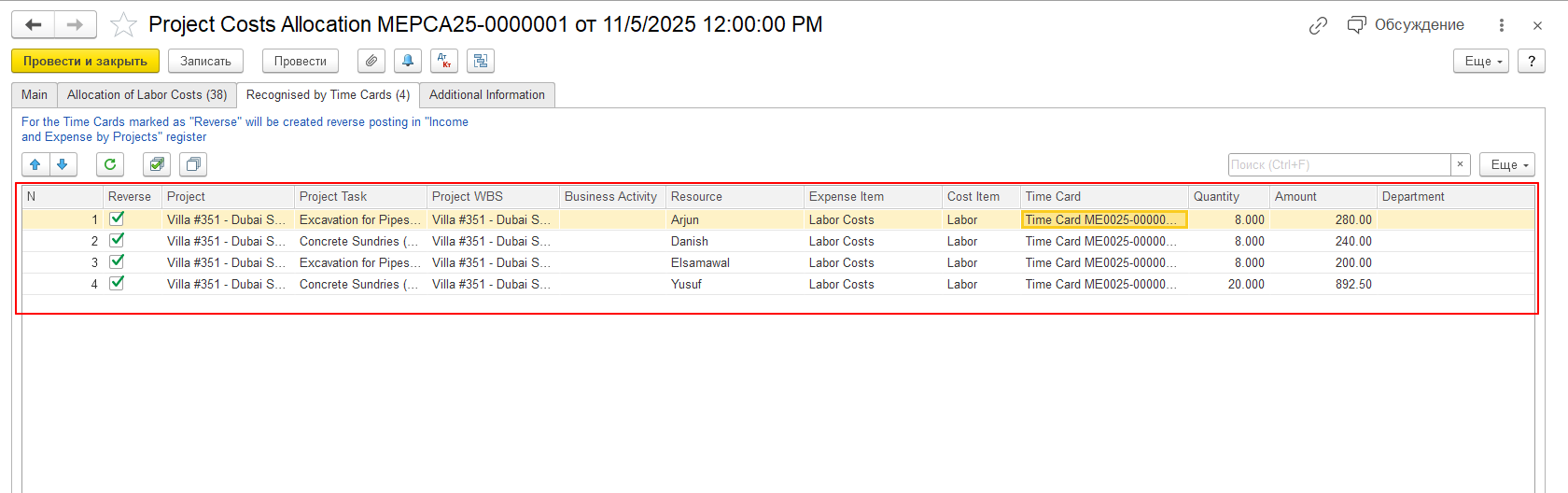
Task: Copy link to document icon
Action: pos(1318,25)
